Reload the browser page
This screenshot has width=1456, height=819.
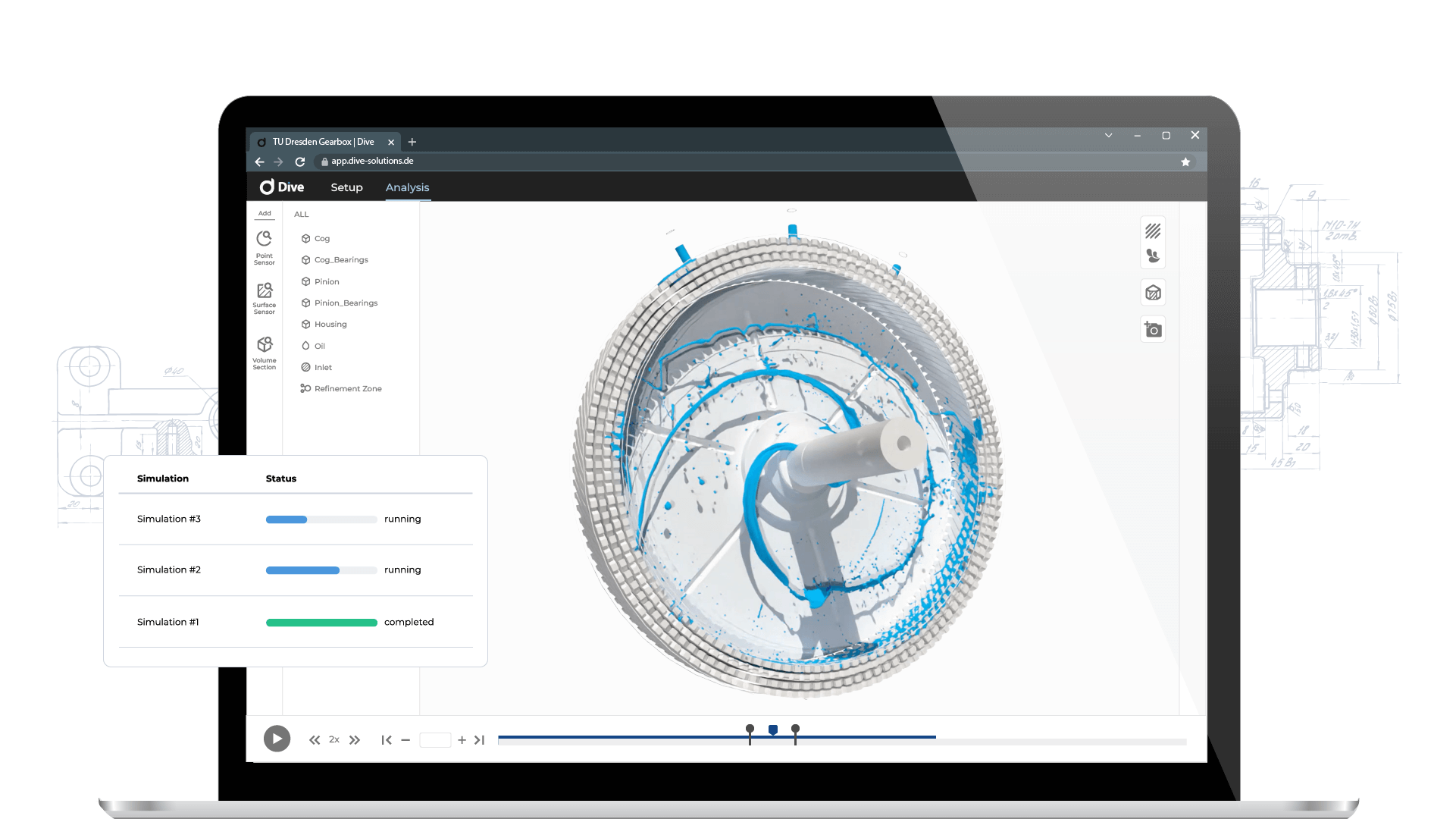[300, 162]
